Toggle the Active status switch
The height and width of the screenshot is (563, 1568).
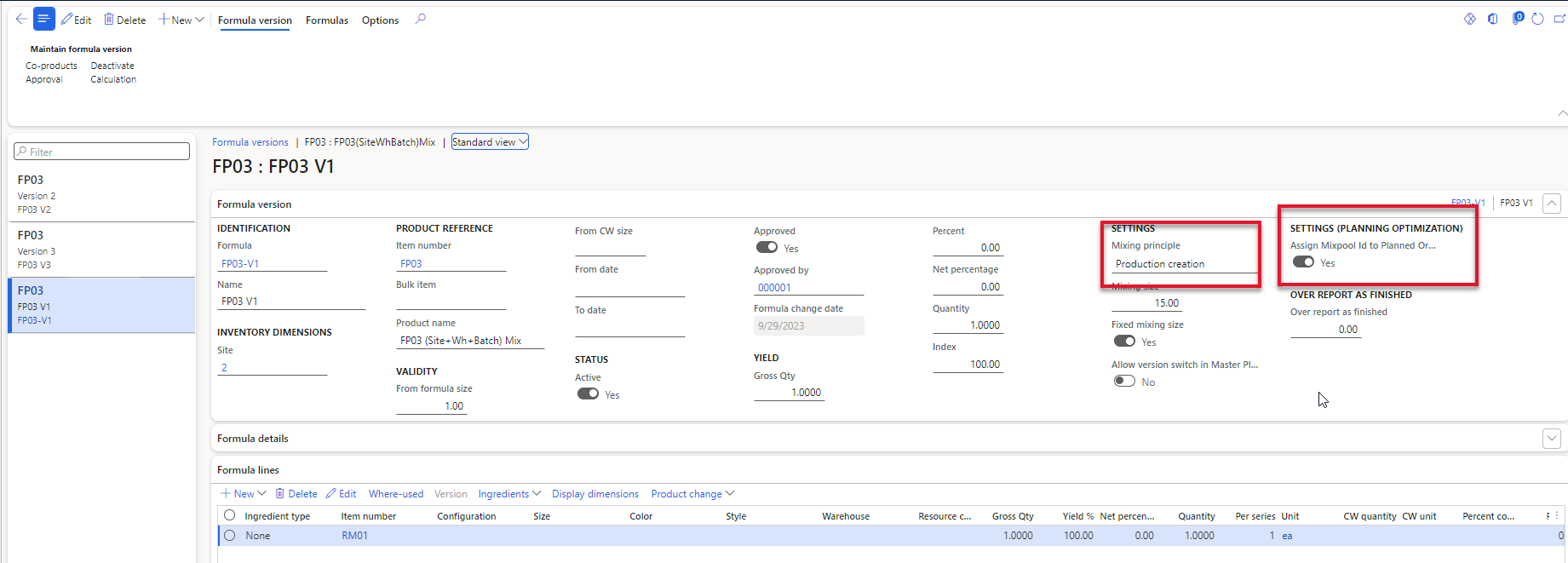(x=588, y=394)
